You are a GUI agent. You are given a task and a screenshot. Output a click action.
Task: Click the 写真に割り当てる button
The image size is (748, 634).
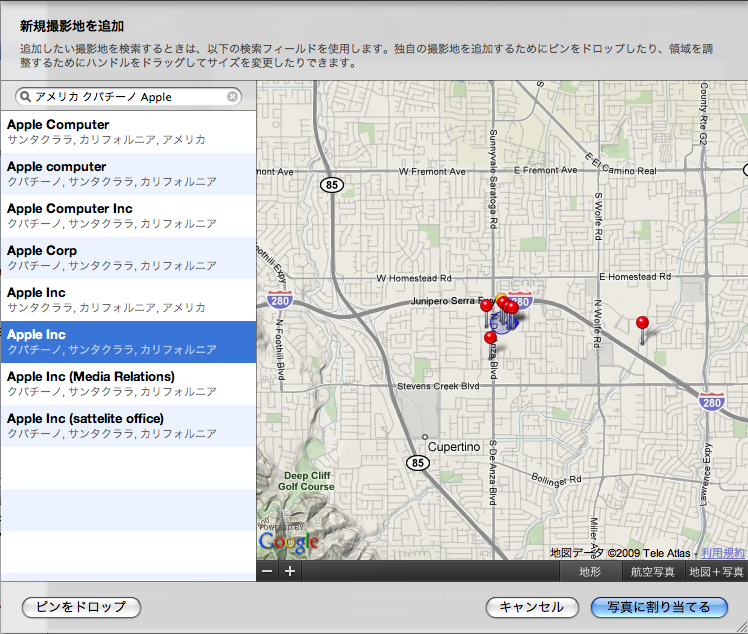coord(659,607)
